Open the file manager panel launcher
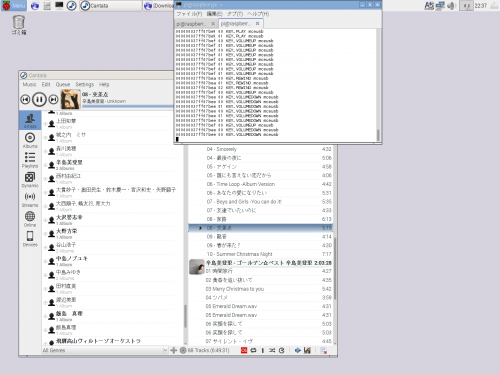 pos(47,6)
